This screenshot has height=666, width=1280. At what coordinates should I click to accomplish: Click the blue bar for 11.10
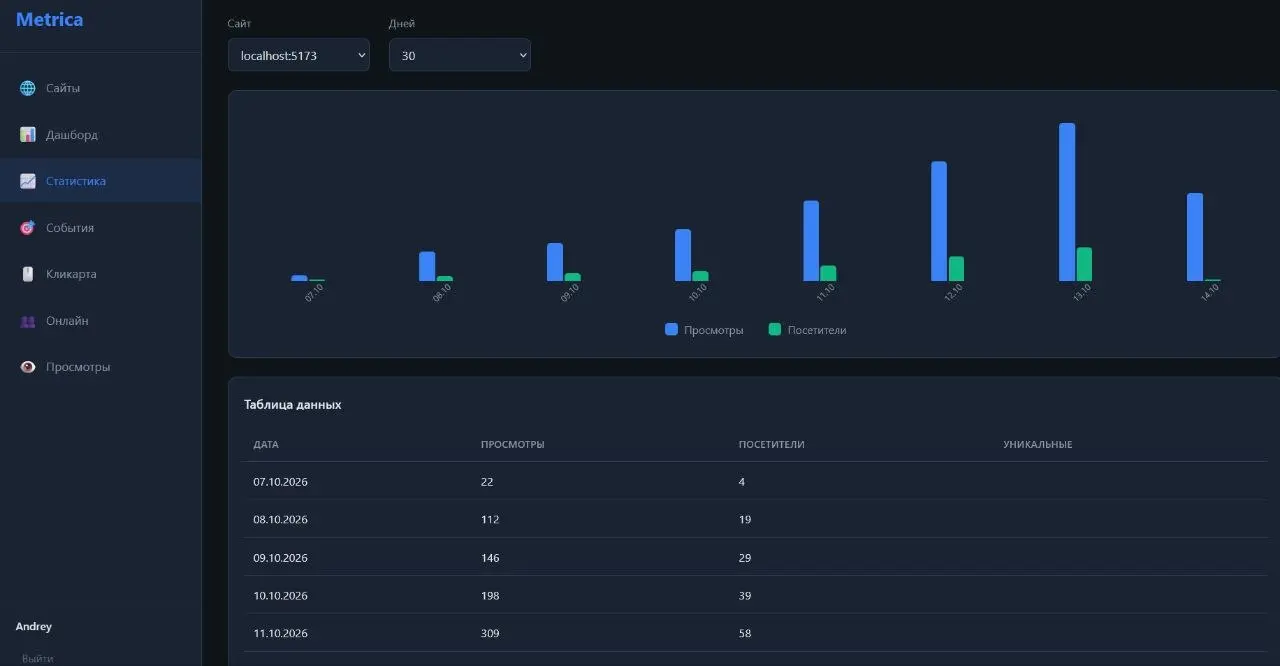pyautogui.click(x=811, y=241)
